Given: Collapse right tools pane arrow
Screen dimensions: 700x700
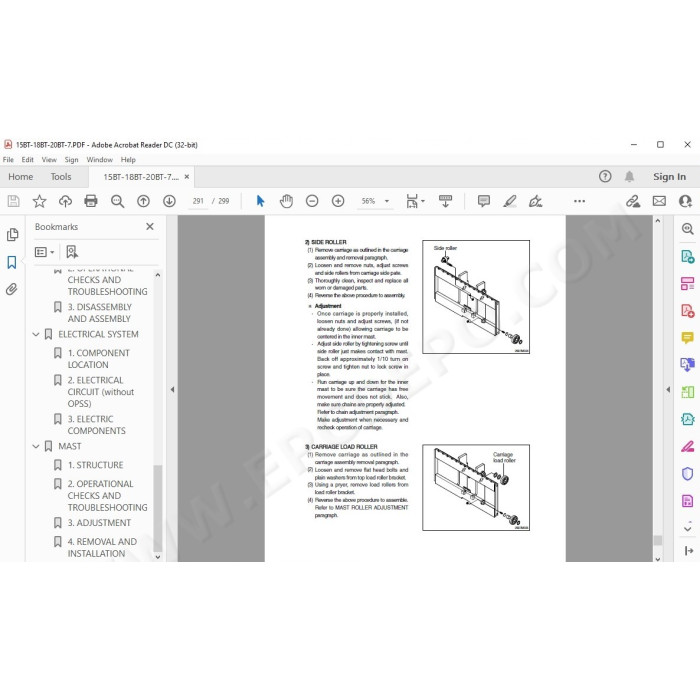Looking at the screenshot, I should click(668, 389).
